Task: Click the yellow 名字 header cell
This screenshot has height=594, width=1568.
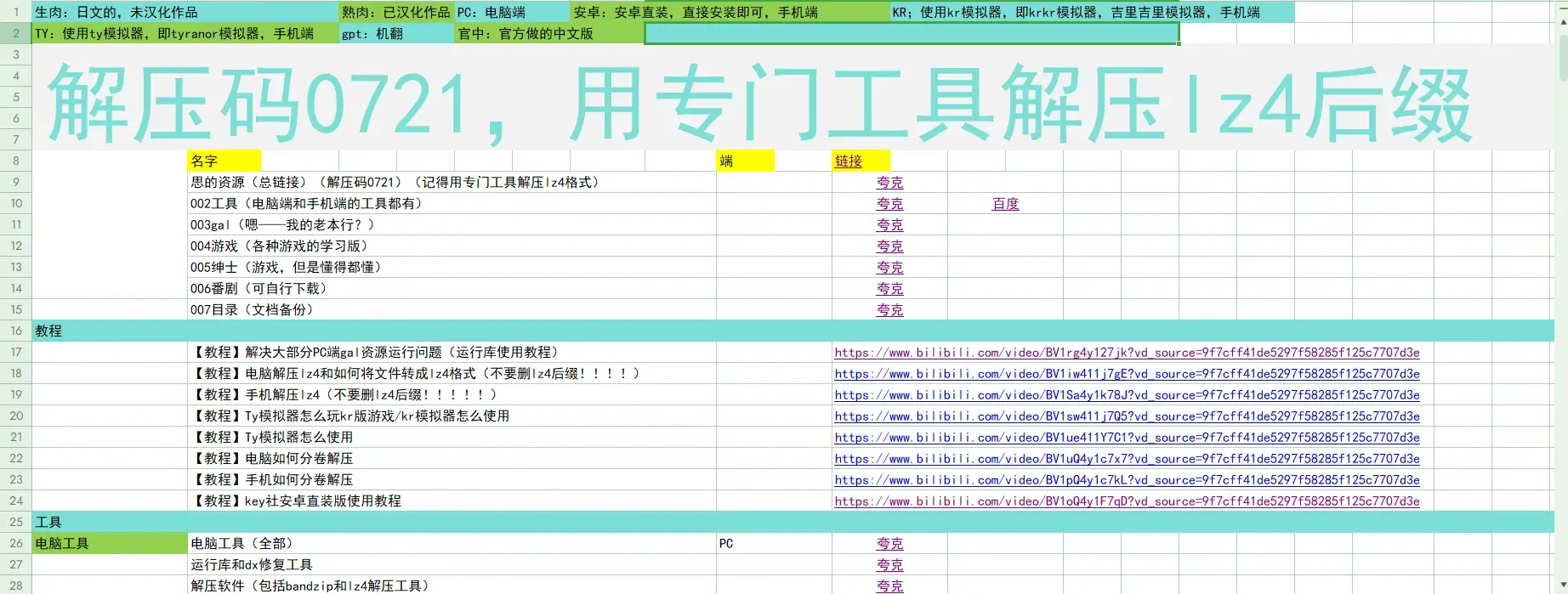Action: click(224, 161)
